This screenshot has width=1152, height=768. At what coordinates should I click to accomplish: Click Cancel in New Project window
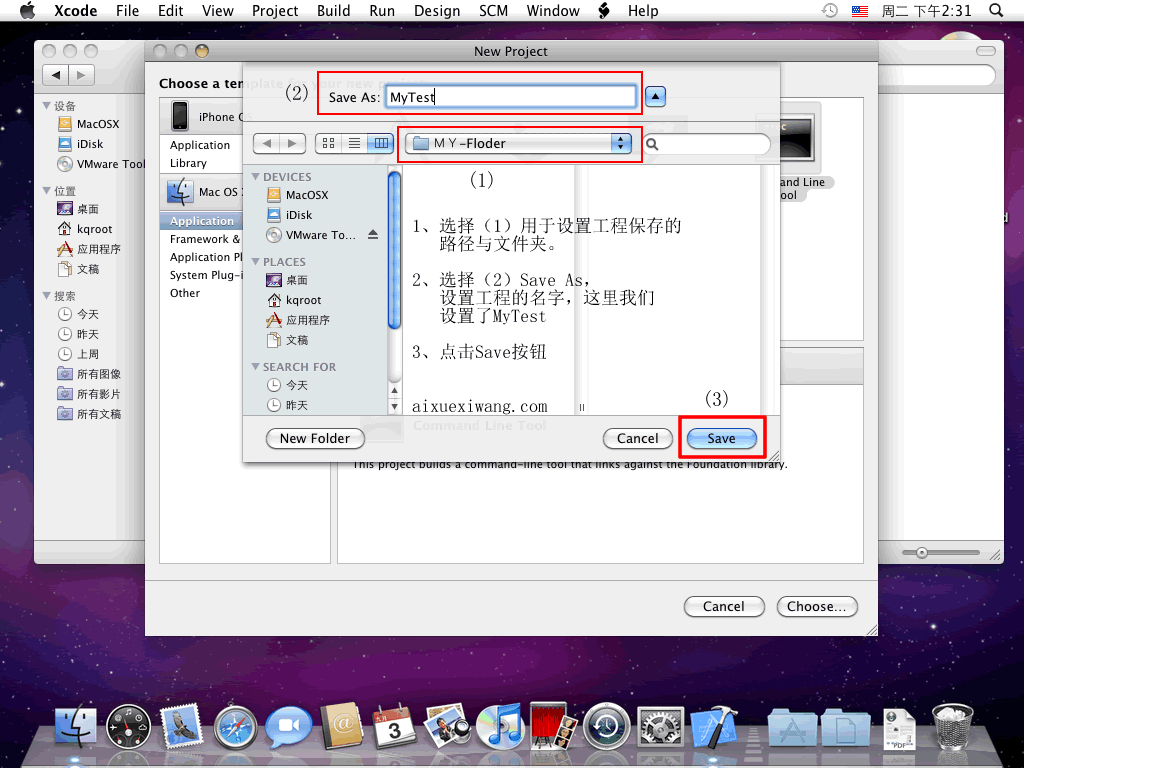[x=724, y=606]
